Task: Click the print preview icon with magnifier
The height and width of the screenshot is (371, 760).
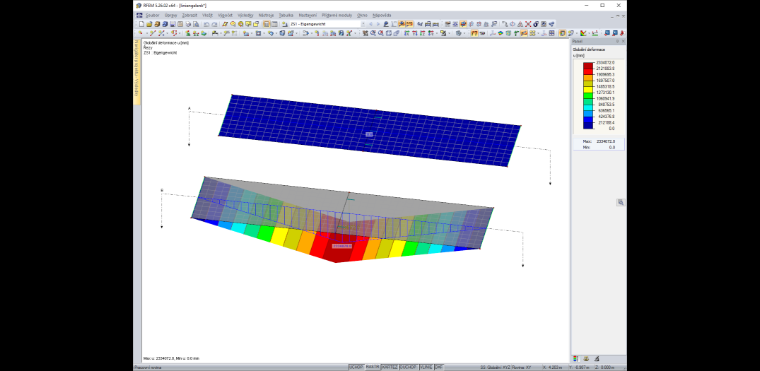Action: point(196,24)
